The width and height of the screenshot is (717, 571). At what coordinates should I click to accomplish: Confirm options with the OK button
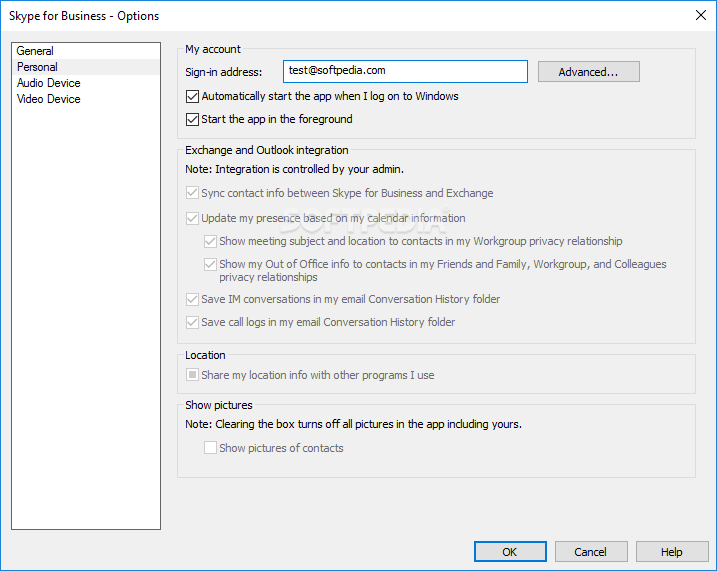(x=510, y=552)
